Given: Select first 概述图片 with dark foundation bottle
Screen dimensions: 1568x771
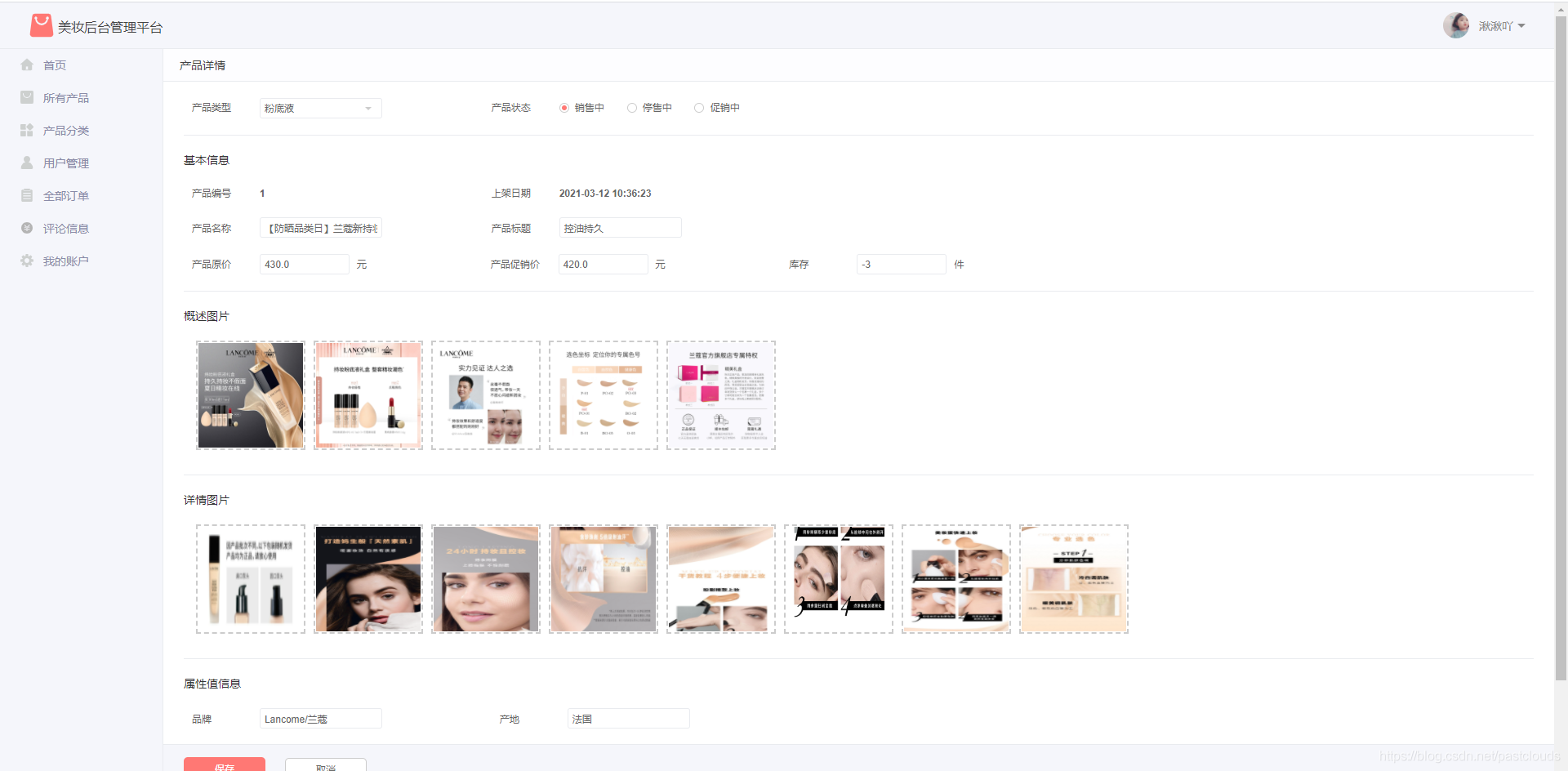Looking at the screenshot, I should coord(251,395).
